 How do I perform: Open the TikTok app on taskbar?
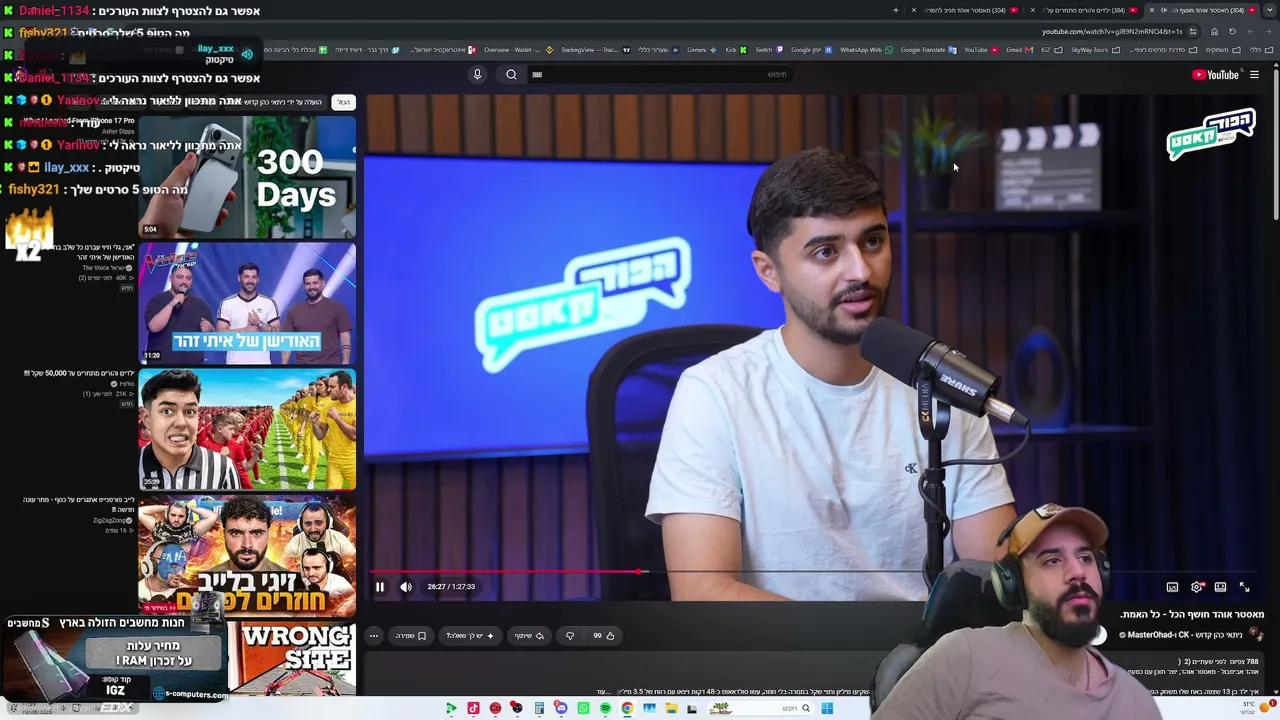pos(473,709)
